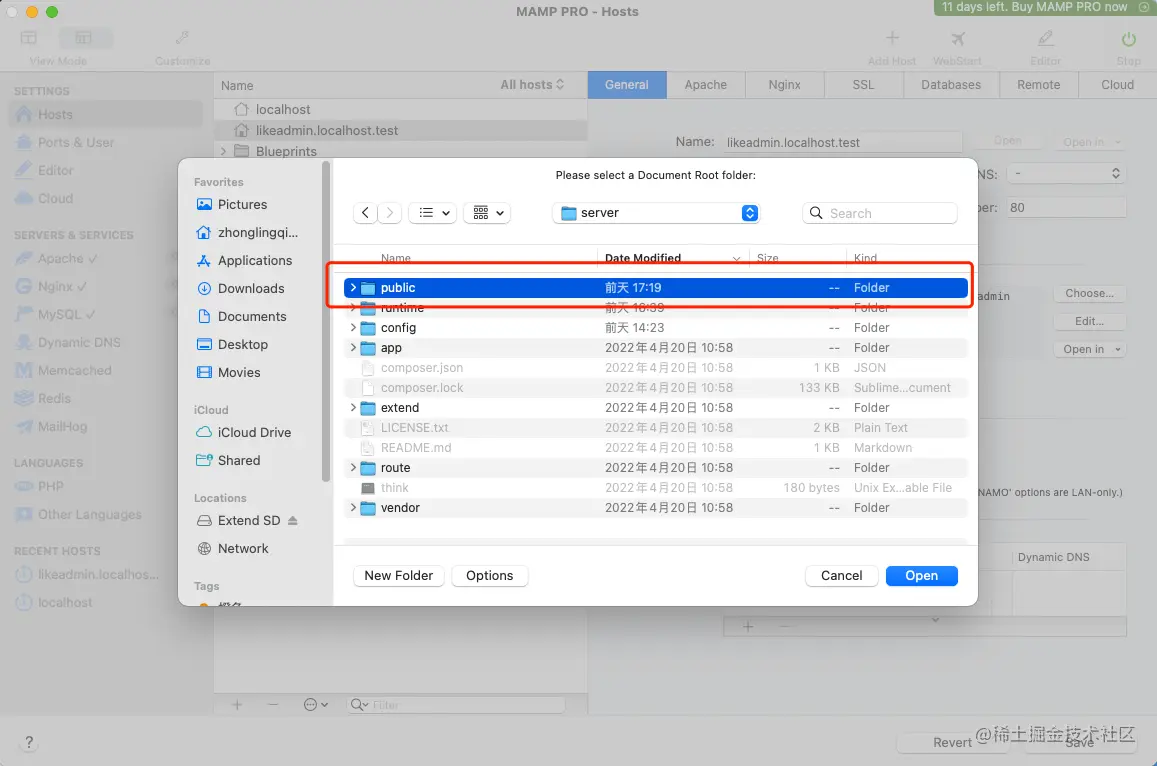The width and height of the screenshot is (1157, 766).
Task: Go back in file dialog
Action: coord(365,213)
